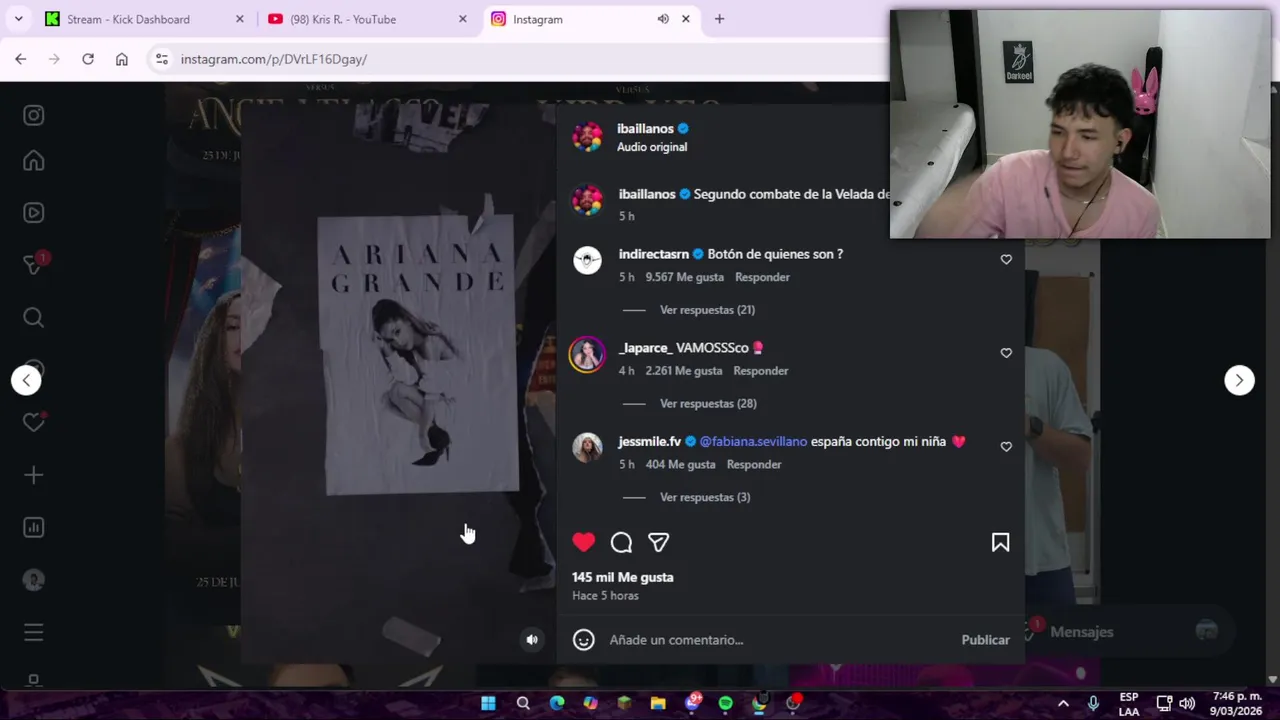Viewport: 1280px width, 720px height.
Task: Open the tab search dropdown arrow
Action: [x=18, y=19]
